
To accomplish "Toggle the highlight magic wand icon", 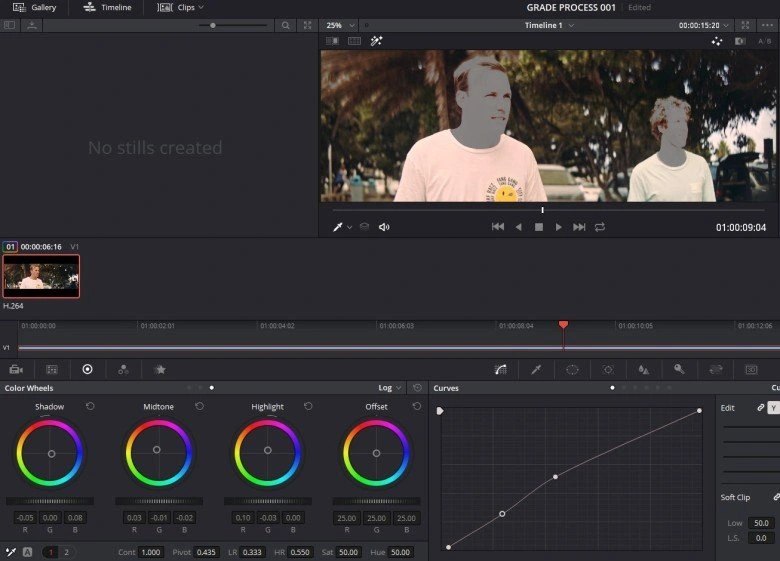I will (377, 41).
